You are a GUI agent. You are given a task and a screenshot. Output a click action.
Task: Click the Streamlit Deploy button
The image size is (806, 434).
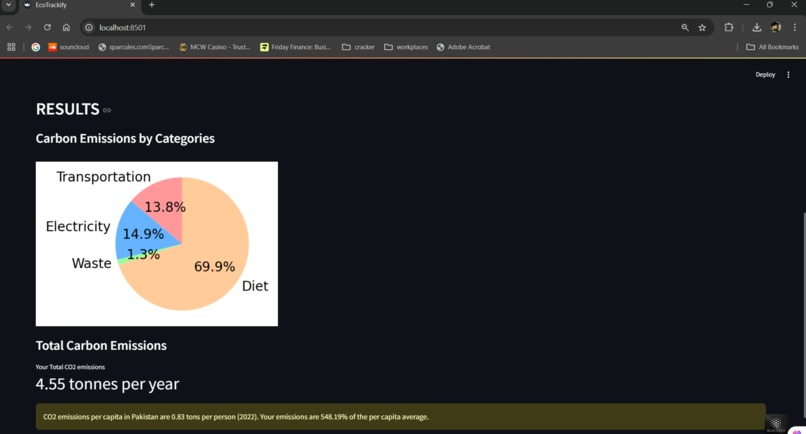(765, 75)
